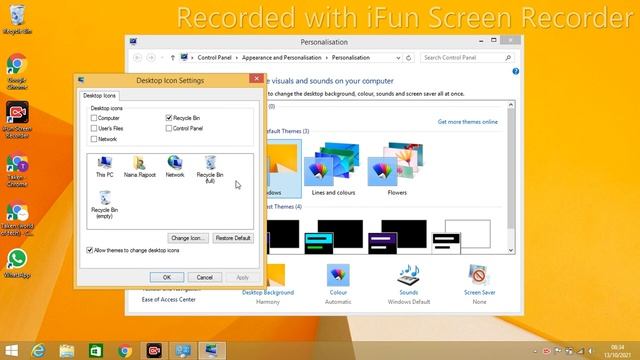The width and height of the screenshot is (640, 360).
Task: Select the Flowers theme
Action: pyautogui.click(x=397, y=169)
